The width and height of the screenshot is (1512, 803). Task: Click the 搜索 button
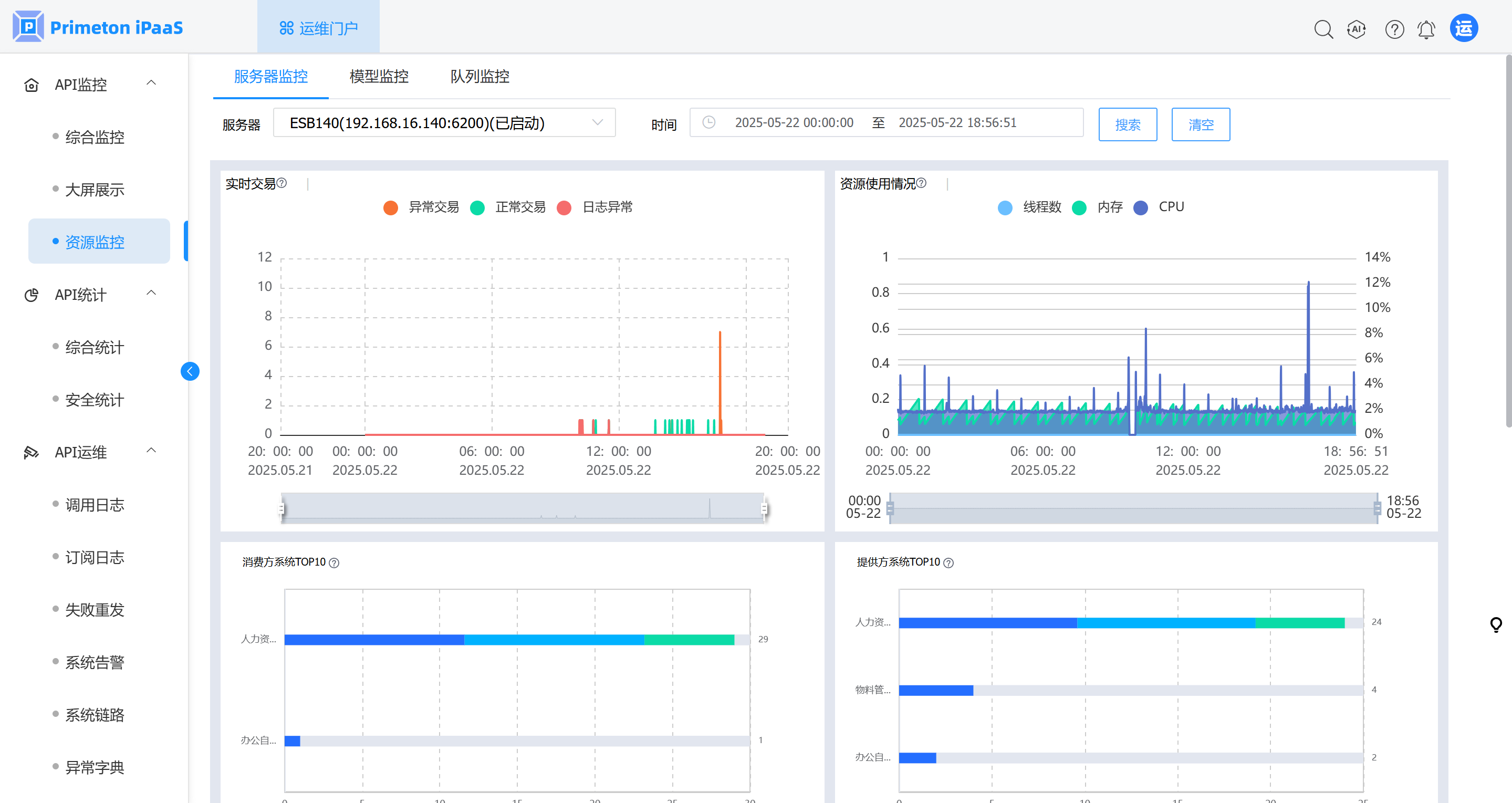[x=1128, y=124]
